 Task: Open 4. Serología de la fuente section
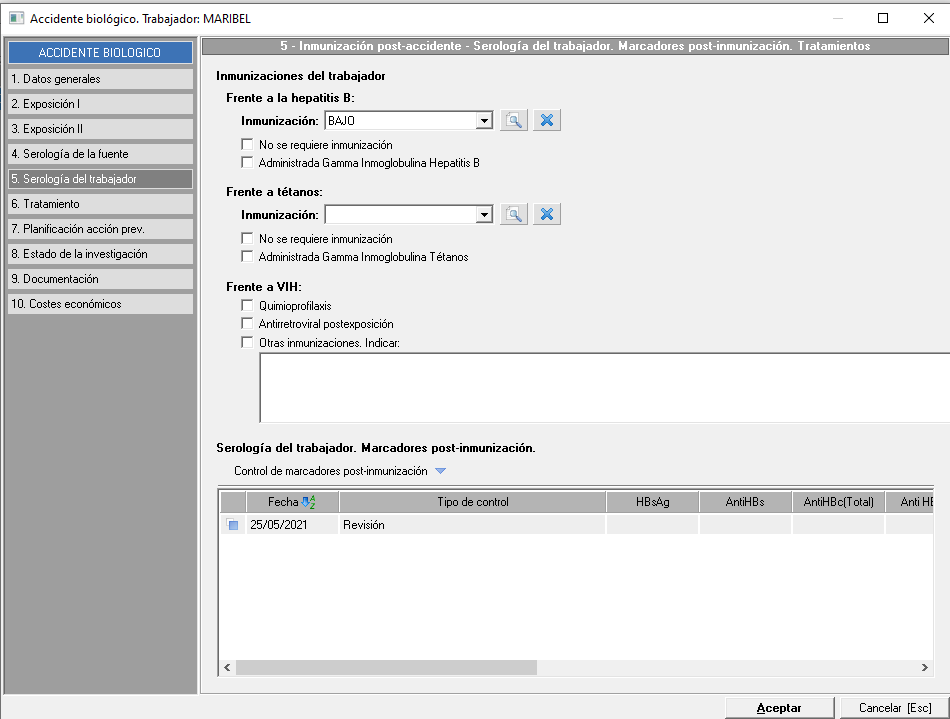[x=99, y=154]
